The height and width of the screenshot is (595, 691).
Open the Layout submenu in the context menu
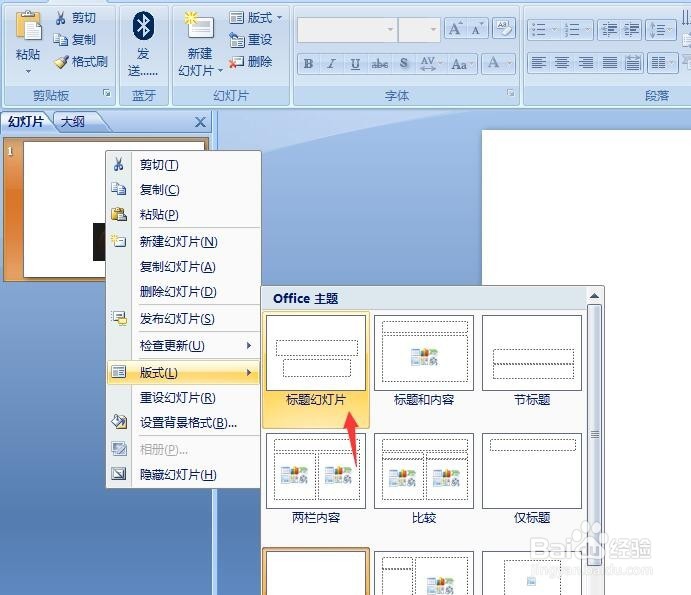point(183,372)
